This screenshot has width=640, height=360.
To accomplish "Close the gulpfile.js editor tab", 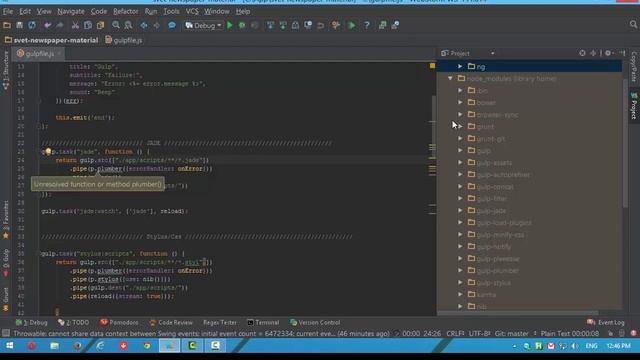I will tap(59, 53).
